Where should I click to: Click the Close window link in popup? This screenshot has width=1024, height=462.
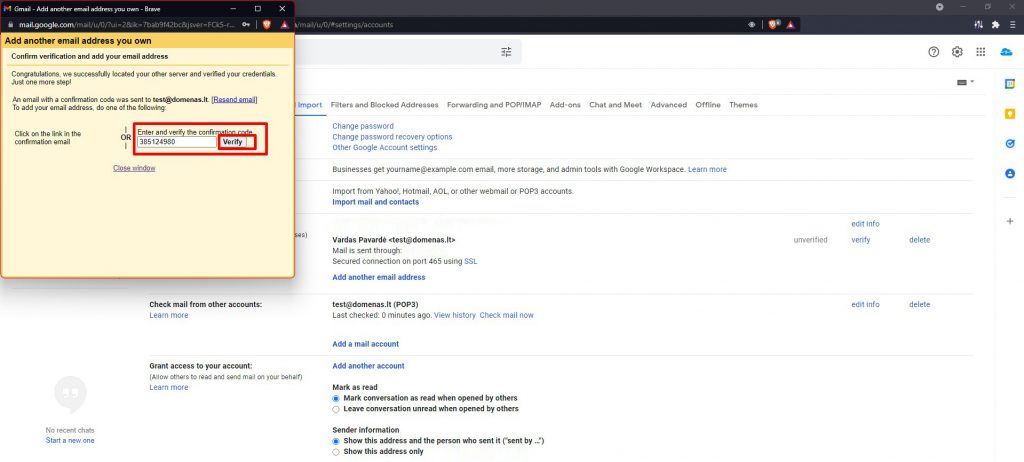(134, 168)
